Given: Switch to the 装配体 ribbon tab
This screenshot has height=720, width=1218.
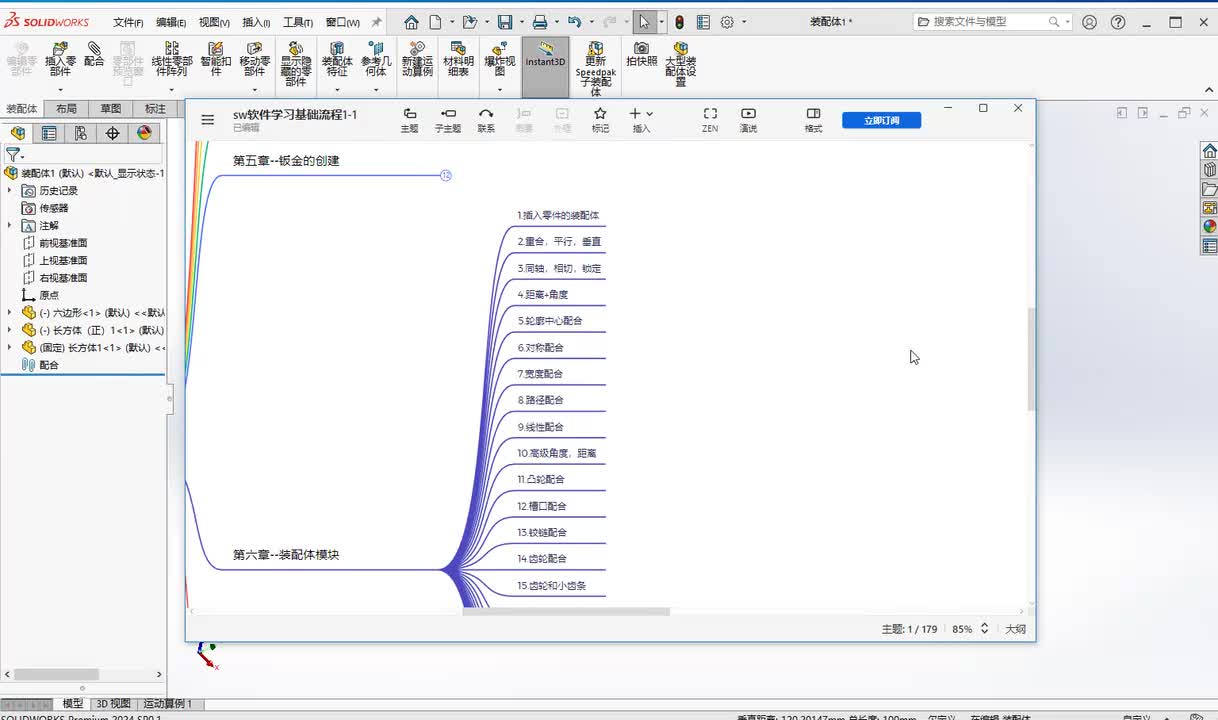Looking at the screenshot, I should 21,109.
